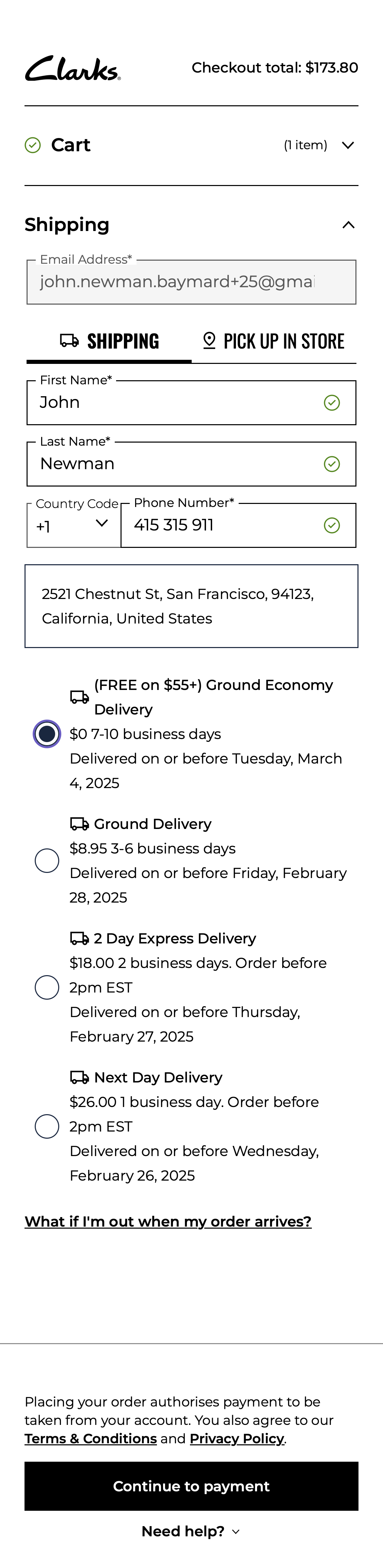Click the green checkmark beside Cart
383x1568 pixels.
[33, 145]
